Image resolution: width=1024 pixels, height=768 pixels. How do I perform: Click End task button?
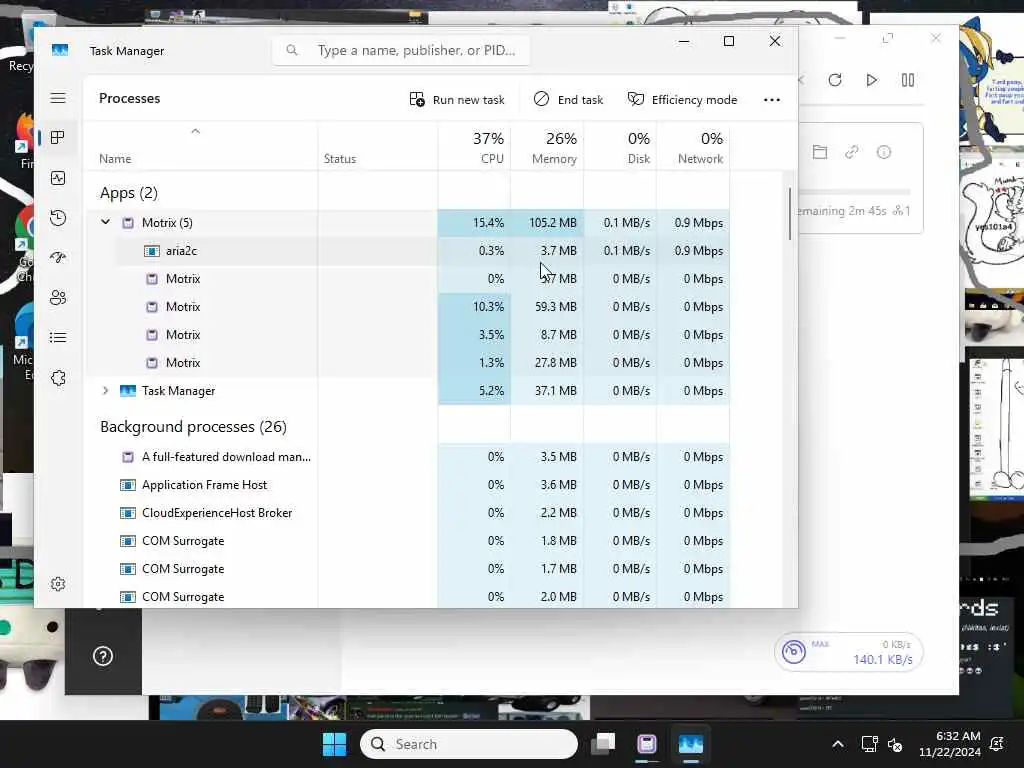tap(568, 99)
